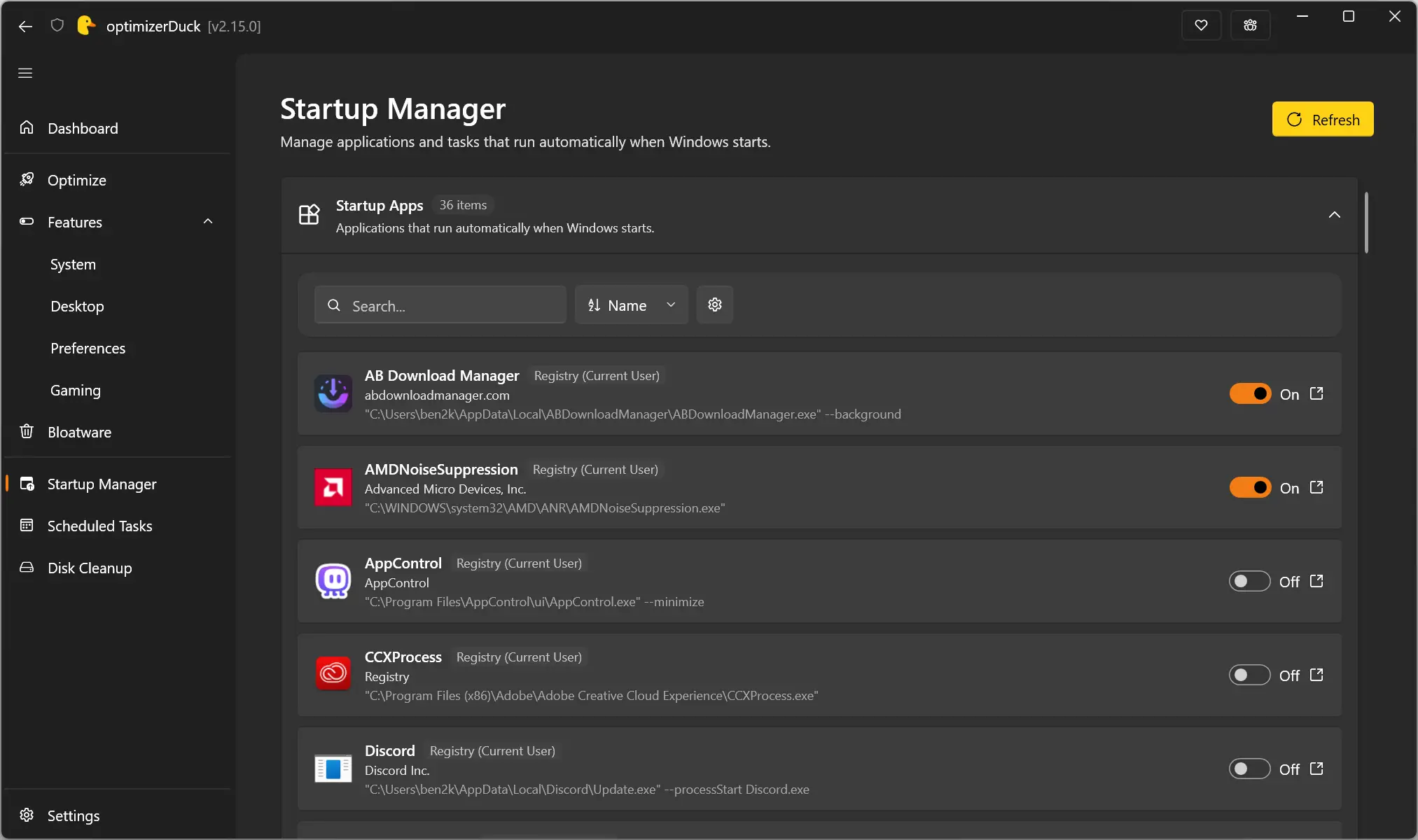Click the refresh arrow icon inside Refresh button
The image size is (1418, 840).
[x=1294, y=120]
